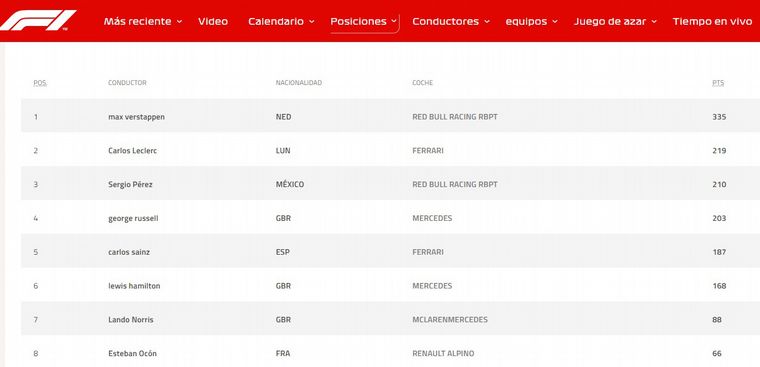Click points value 335
Viewport: 760px width, 367px height.
[719, 117]
